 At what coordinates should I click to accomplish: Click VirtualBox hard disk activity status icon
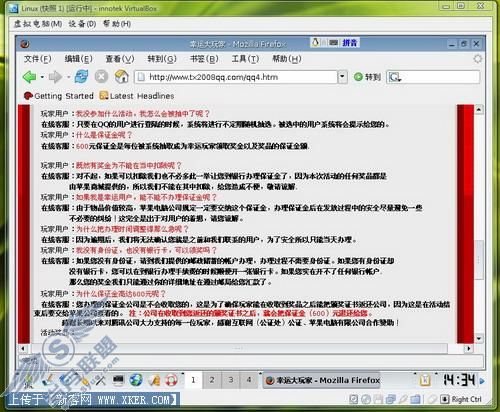[x=354, y=399]
